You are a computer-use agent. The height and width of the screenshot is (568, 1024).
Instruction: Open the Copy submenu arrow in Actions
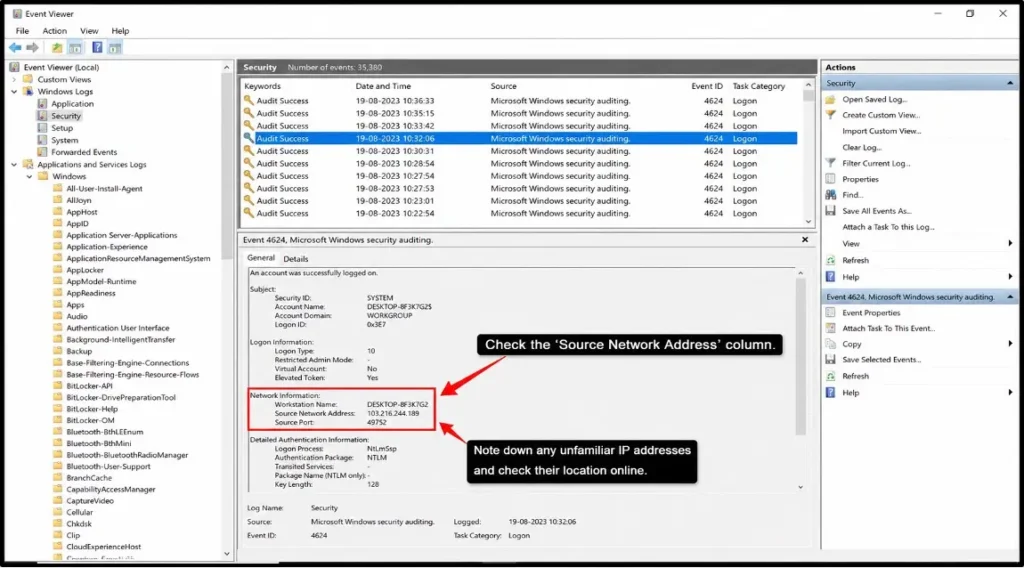click(x=1010, y=344)
